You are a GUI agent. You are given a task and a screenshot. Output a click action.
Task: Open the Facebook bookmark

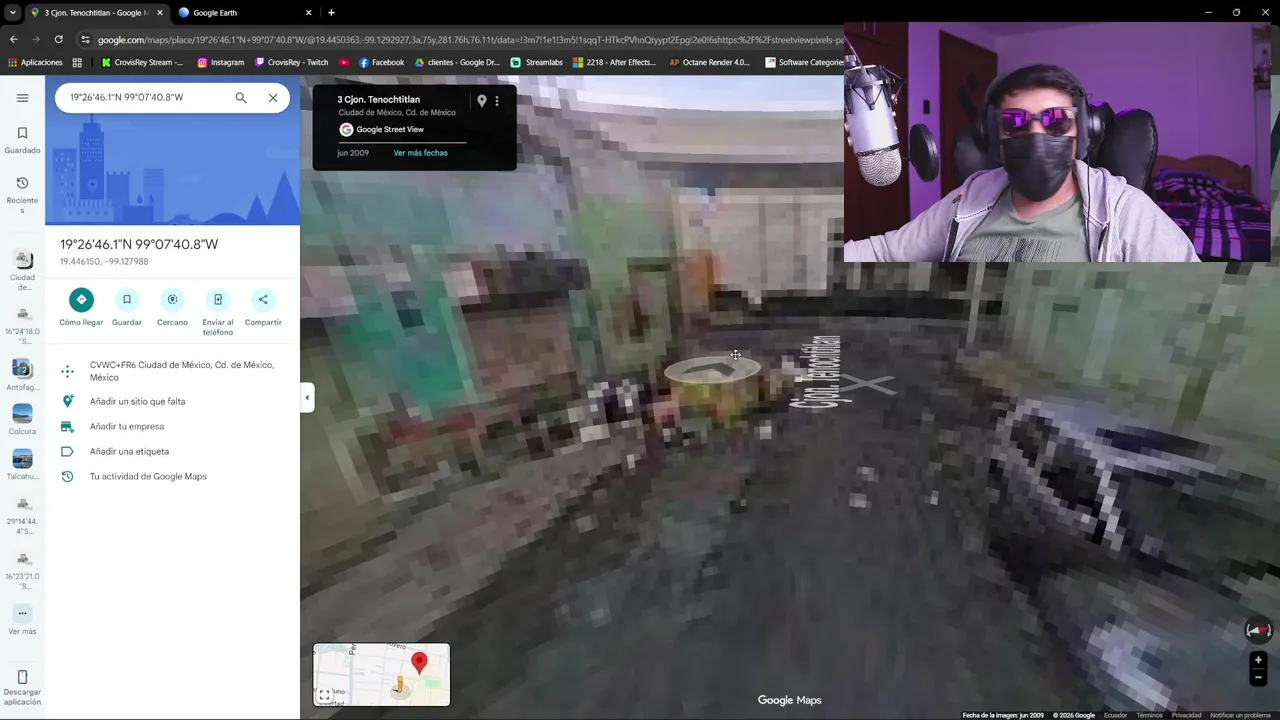pyautogui.click(x=381, y=62)
